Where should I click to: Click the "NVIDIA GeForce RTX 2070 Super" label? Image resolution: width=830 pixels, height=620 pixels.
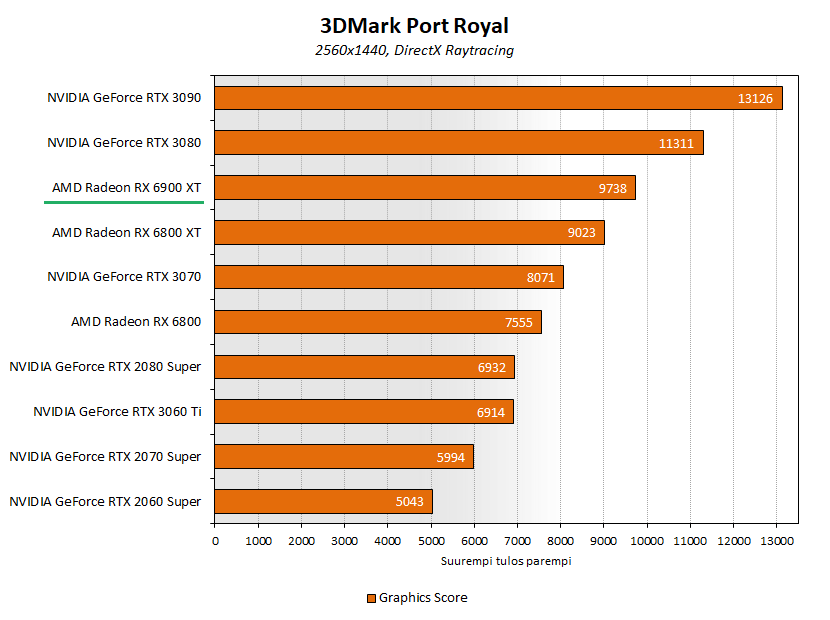tap(105, 456)
